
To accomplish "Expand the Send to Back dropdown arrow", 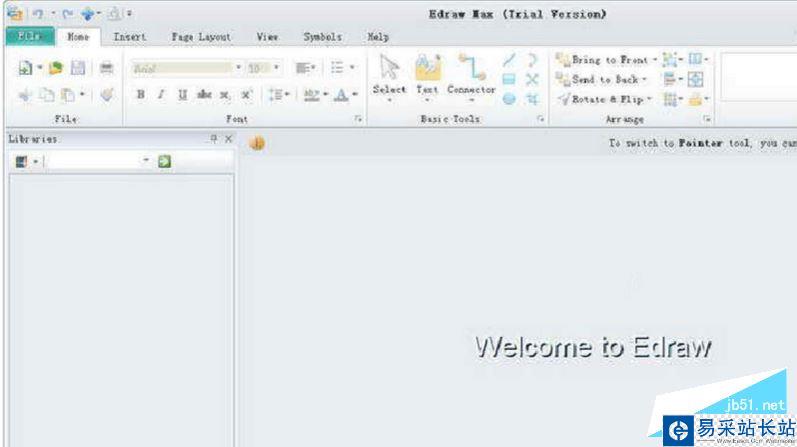I will 644,79.
